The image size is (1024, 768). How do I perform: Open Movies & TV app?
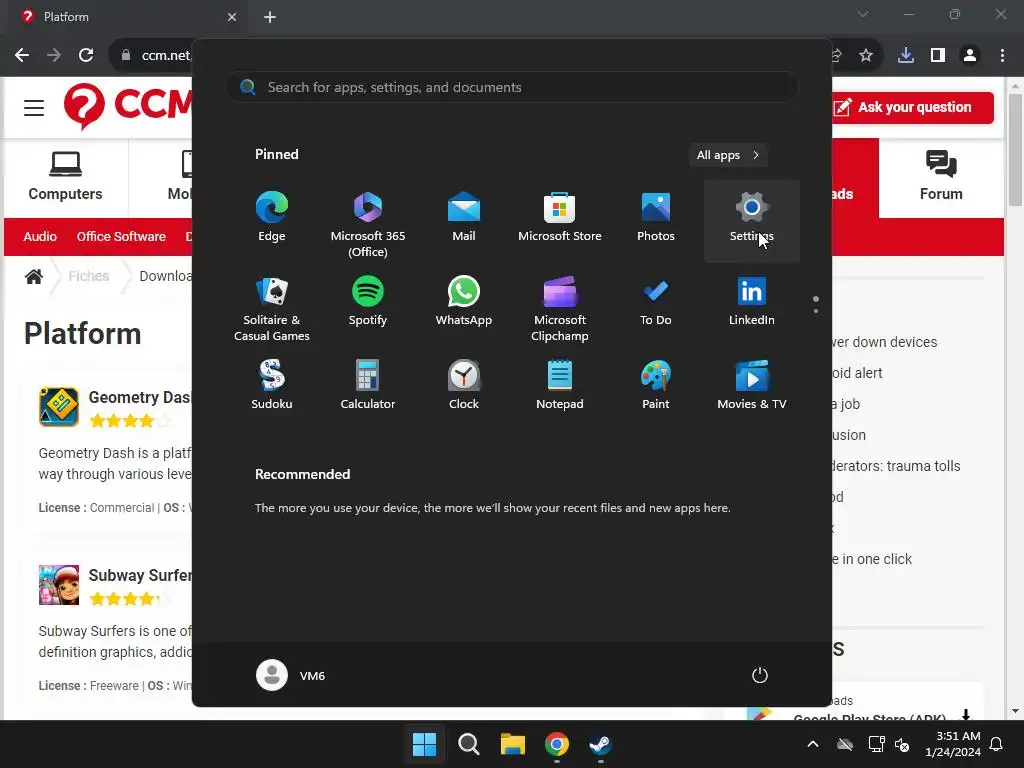click(x=752, y=385)
